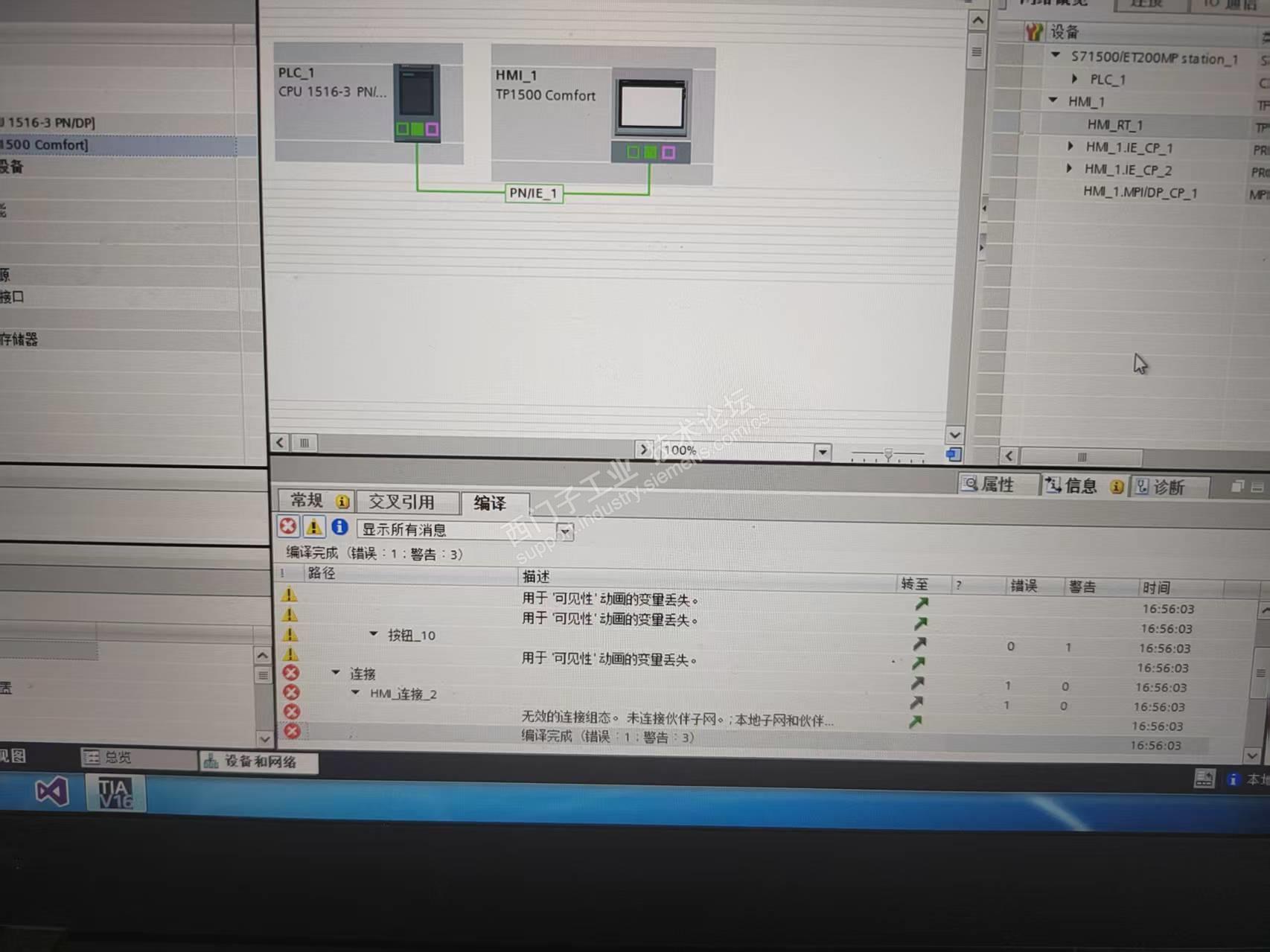Collapse the HMI_连接_2 message group
Image resolution: width=1270 pixels, height=952 pixels.
point(356,692)
